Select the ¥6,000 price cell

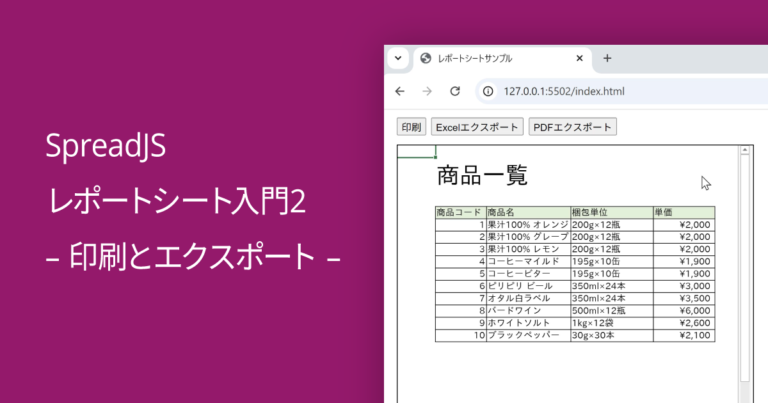tap(684, 310)
